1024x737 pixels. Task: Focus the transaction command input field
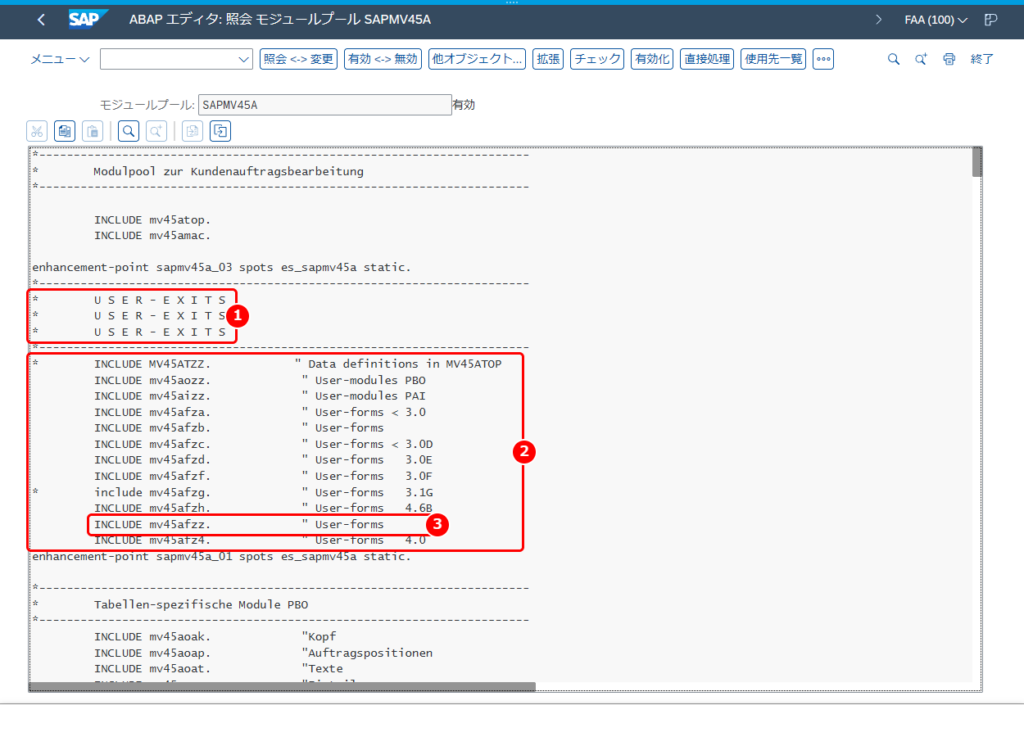pyautogui.click(x=168, y=59)
